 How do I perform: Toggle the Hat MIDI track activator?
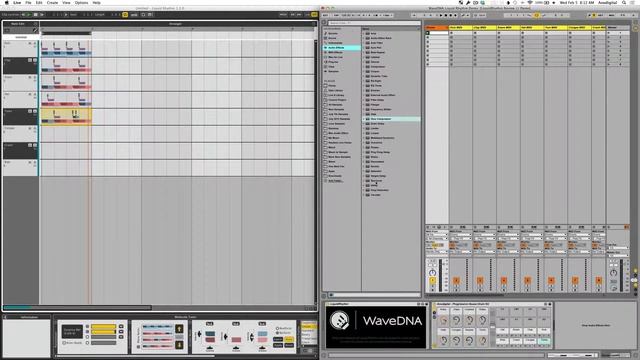527,280
